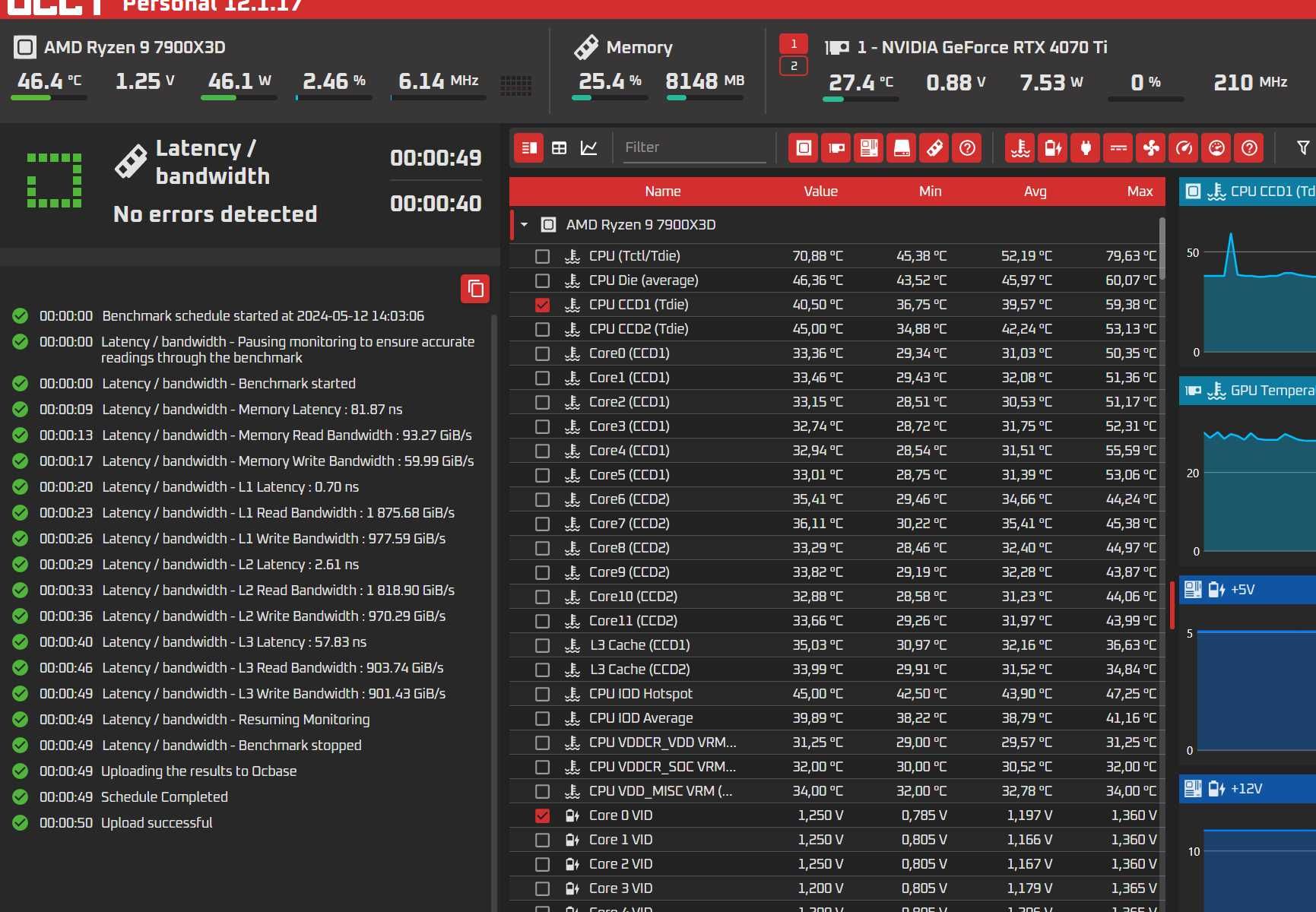Check the Core 3 VID checkbox
Image resolution: width=1316 pixels, height=912 pixels.
(542, 888)
